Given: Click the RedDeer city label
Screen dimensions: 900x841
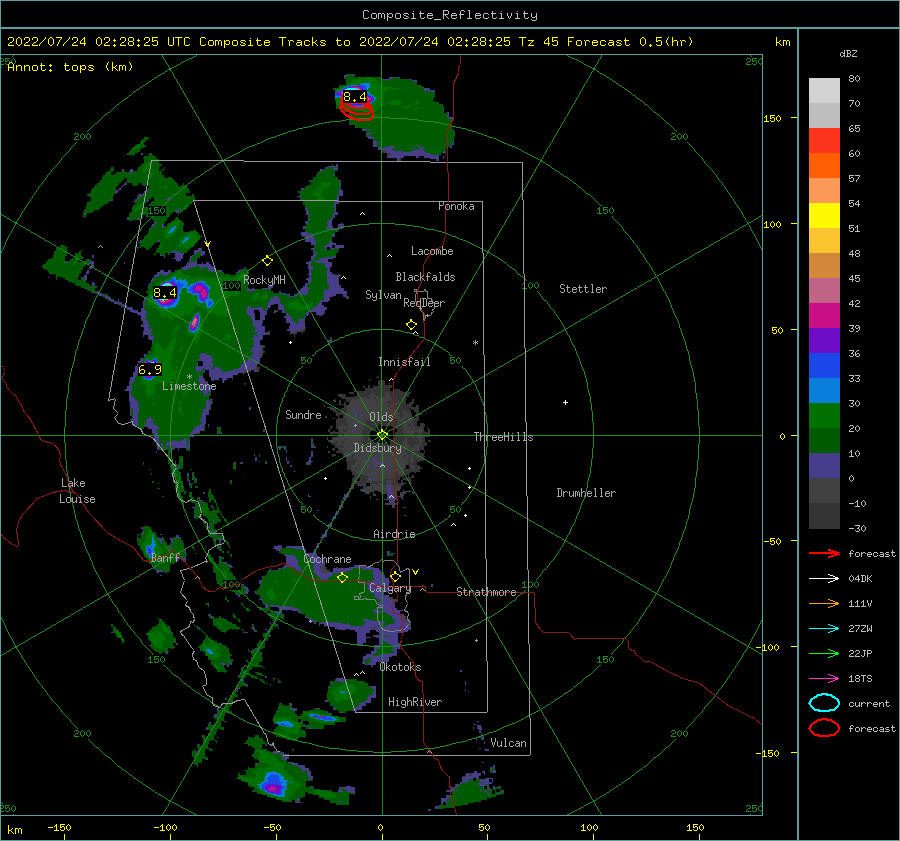Looking at the screenshot, I should (424, 303).
